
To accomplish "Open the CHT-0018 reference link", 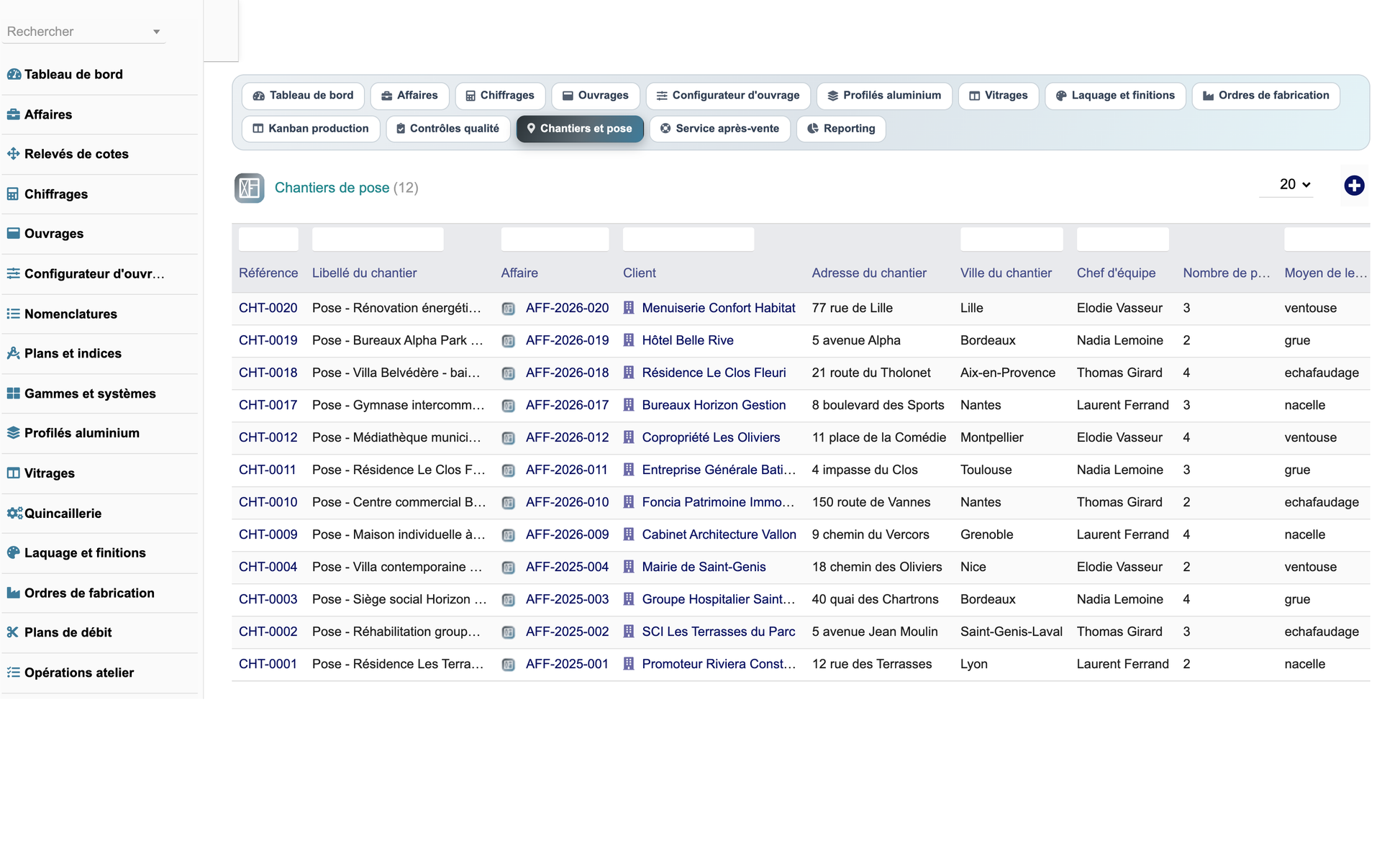I will [268, 373].
